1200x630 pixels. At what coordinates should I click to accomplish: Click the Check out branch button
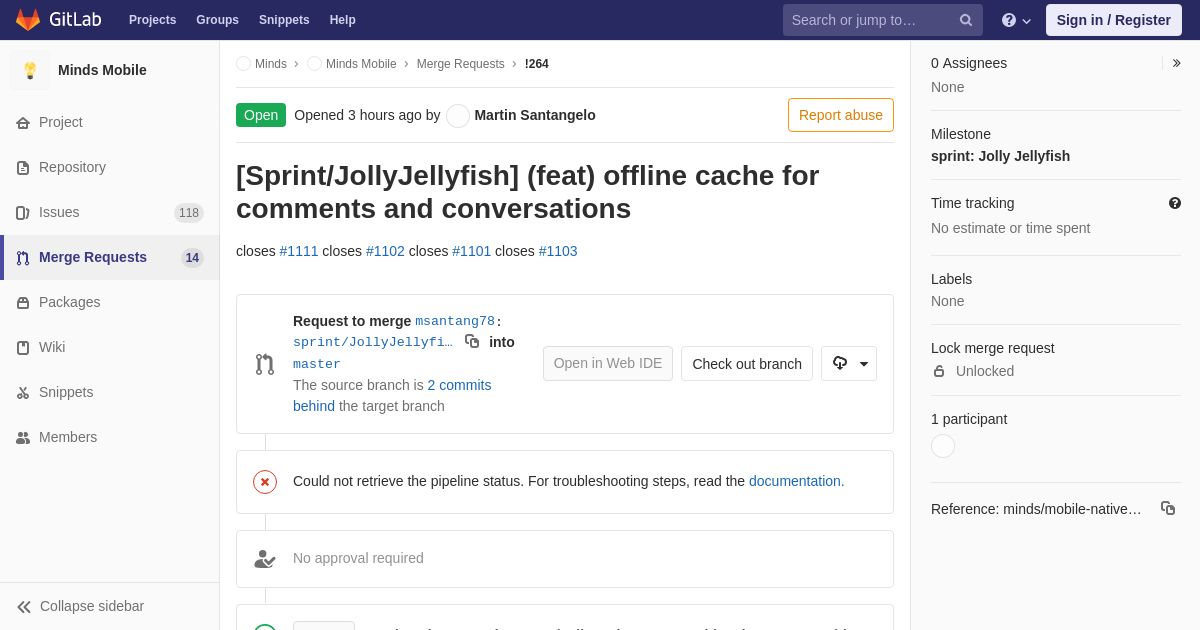point(747,364)
